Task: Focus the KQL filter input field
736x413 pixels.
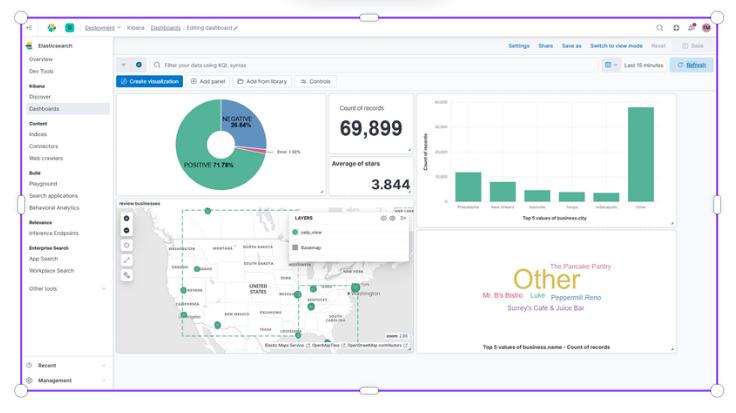Action: tap(370, 65)
